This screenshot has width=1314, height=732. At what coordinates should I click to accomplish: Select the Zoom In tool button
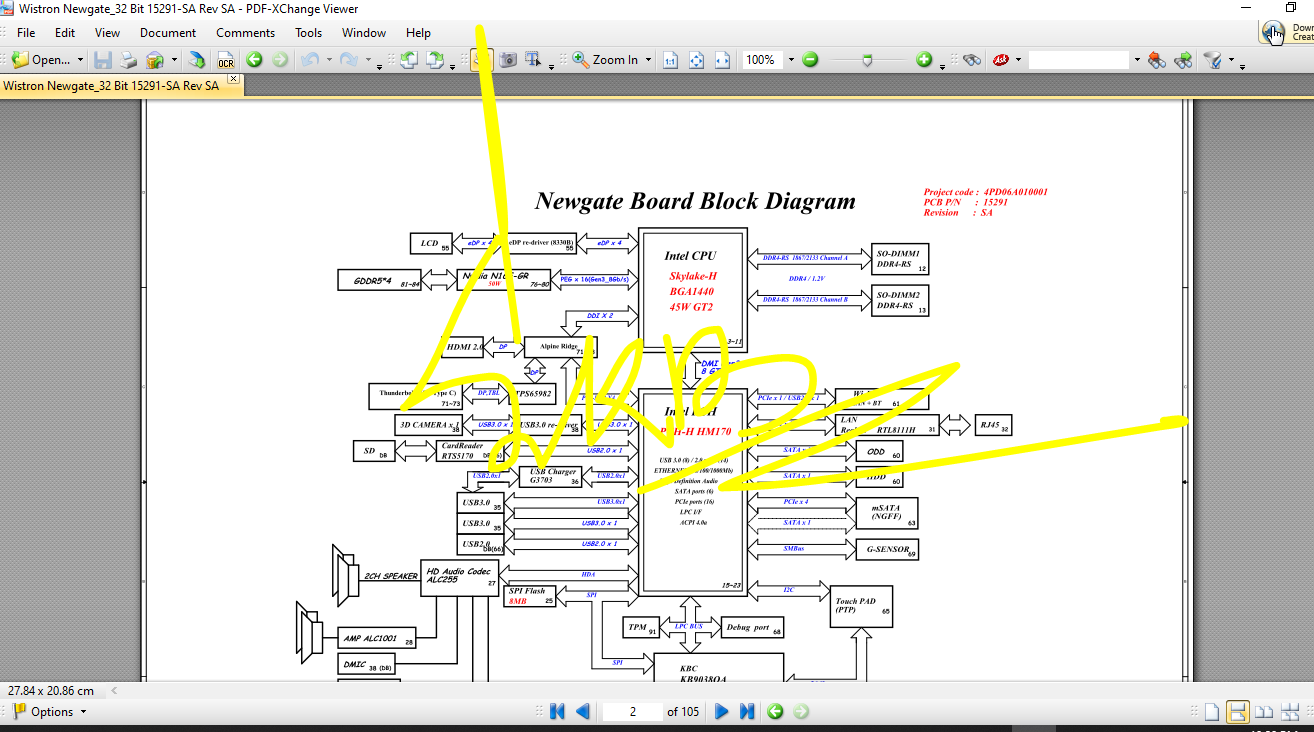pyautogui.click(x=606, y=60)
